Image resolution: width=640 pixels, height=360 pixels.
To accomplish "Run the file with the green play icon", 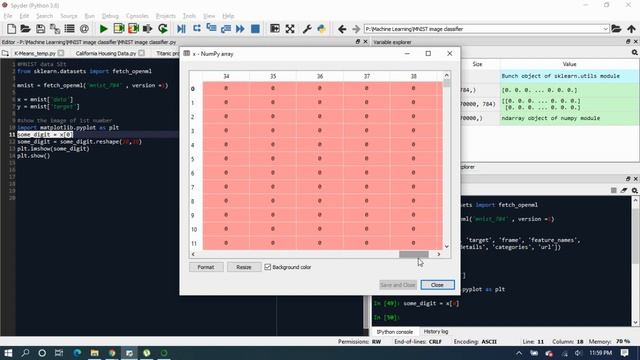I will coord(104,29).
